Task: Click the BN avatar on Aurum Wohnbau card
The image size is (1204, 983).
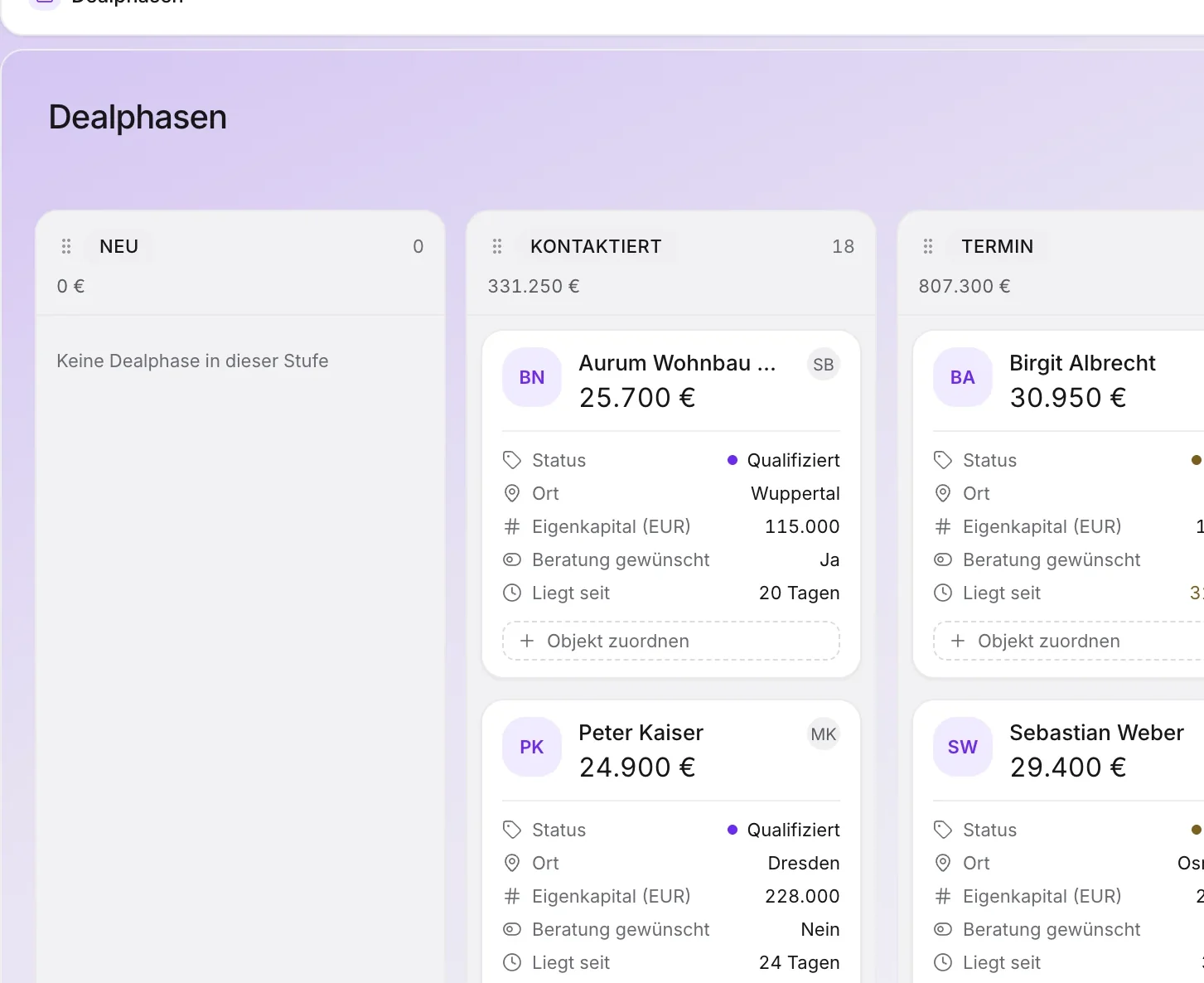Action: [532, 377]
